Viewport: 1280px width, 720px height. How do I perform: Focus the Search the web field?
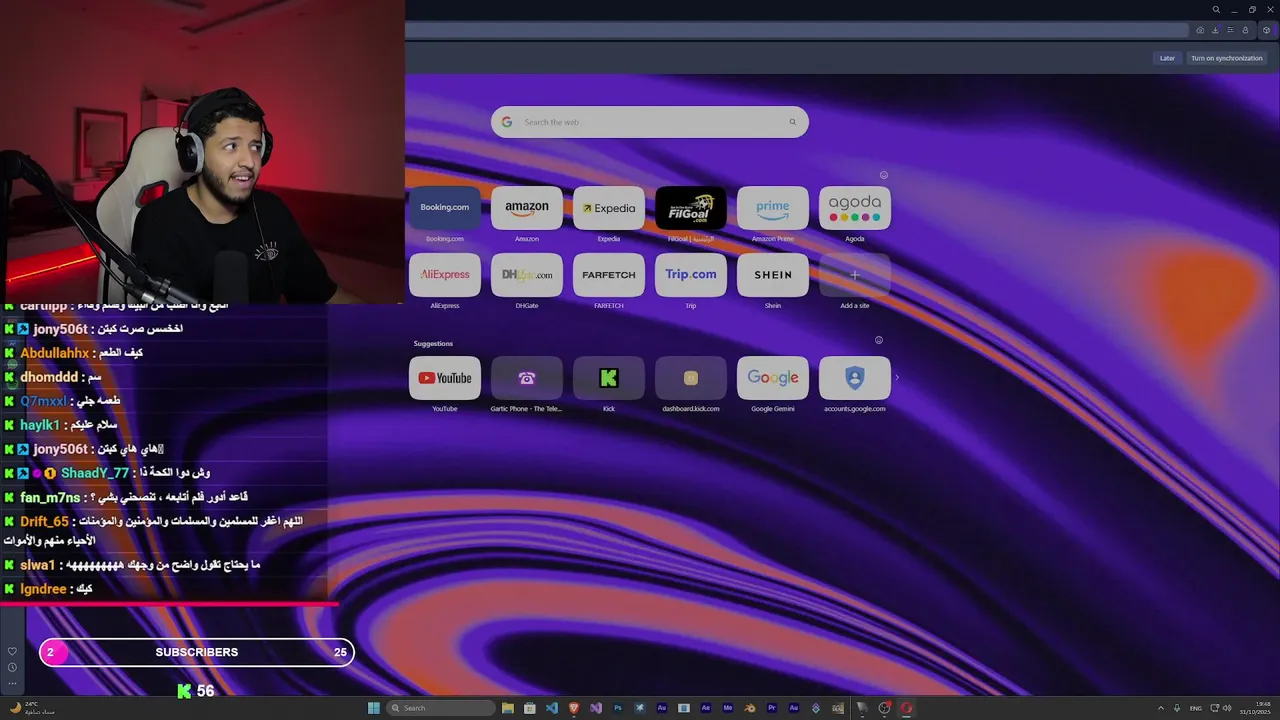coord(650,122)
